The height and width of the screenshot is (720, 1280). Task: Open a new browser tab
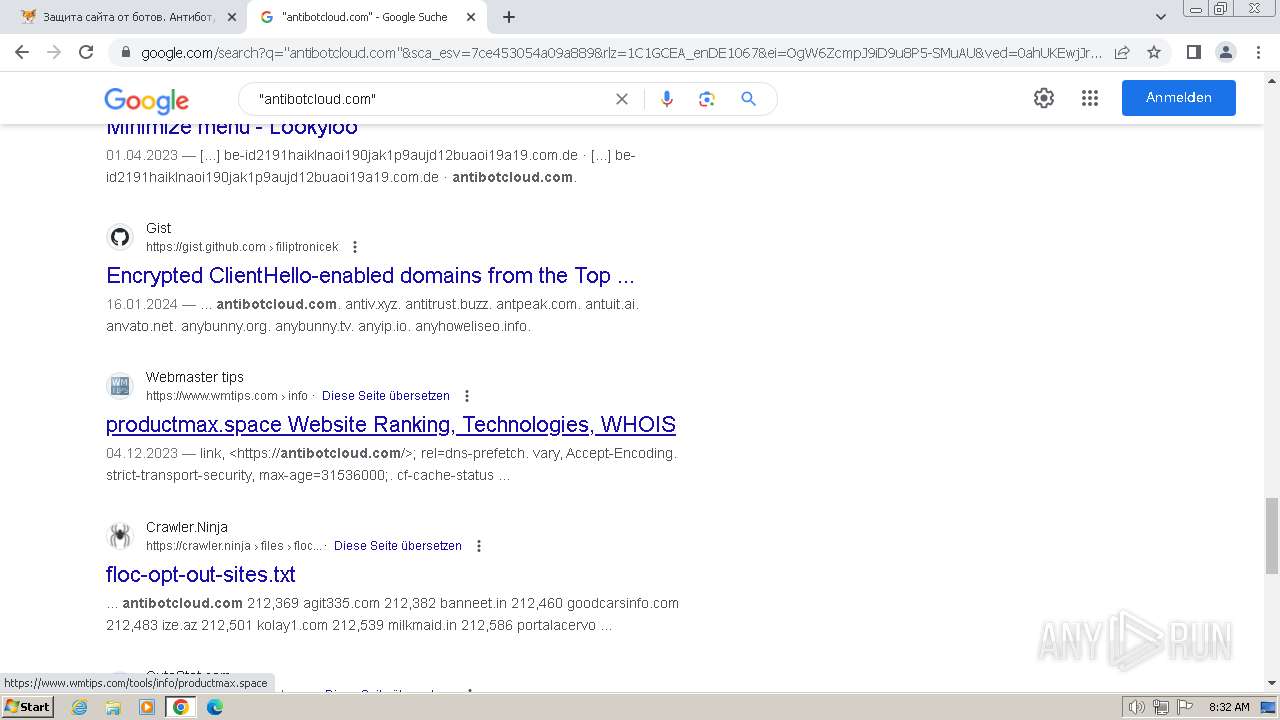click(509, 17)
